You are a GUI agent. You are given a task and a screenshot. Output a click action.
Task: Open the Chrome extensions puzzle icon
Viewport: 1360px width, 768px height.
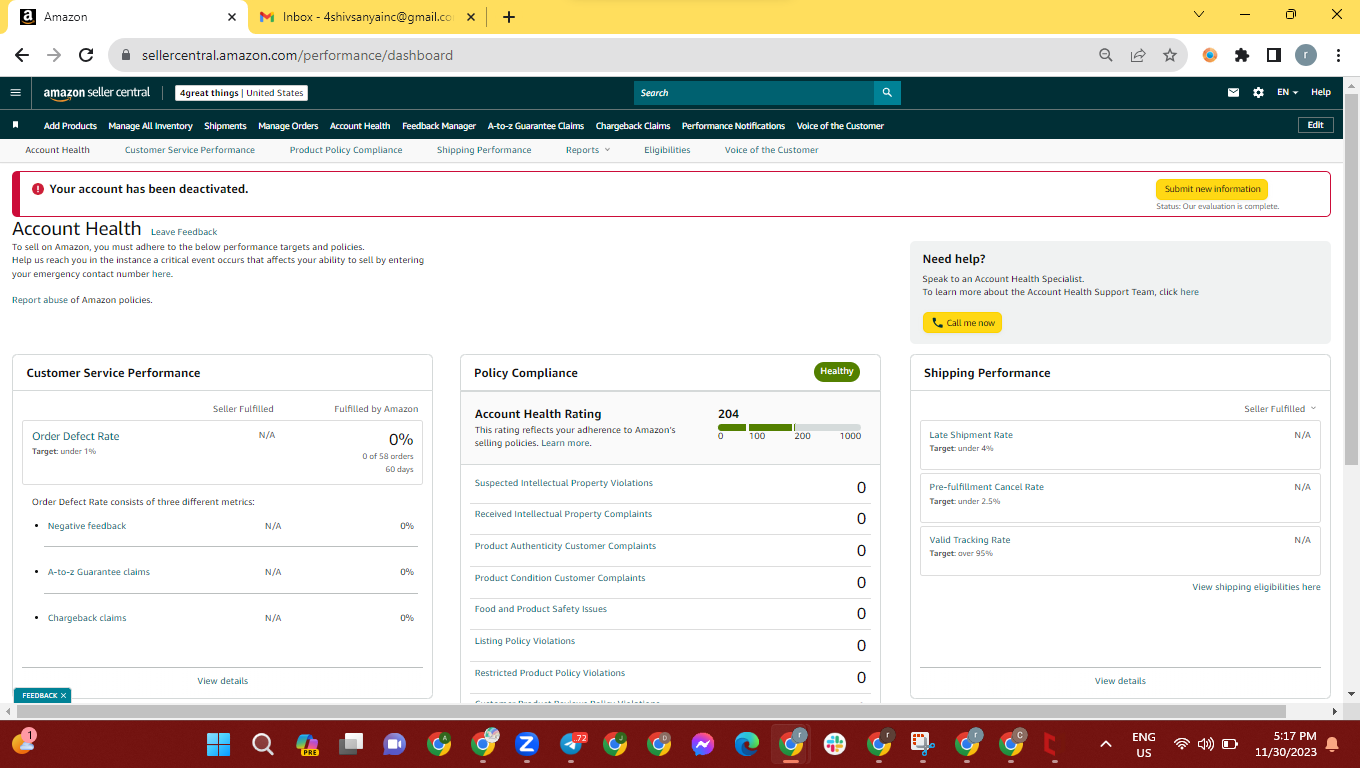click(1242, 55)
